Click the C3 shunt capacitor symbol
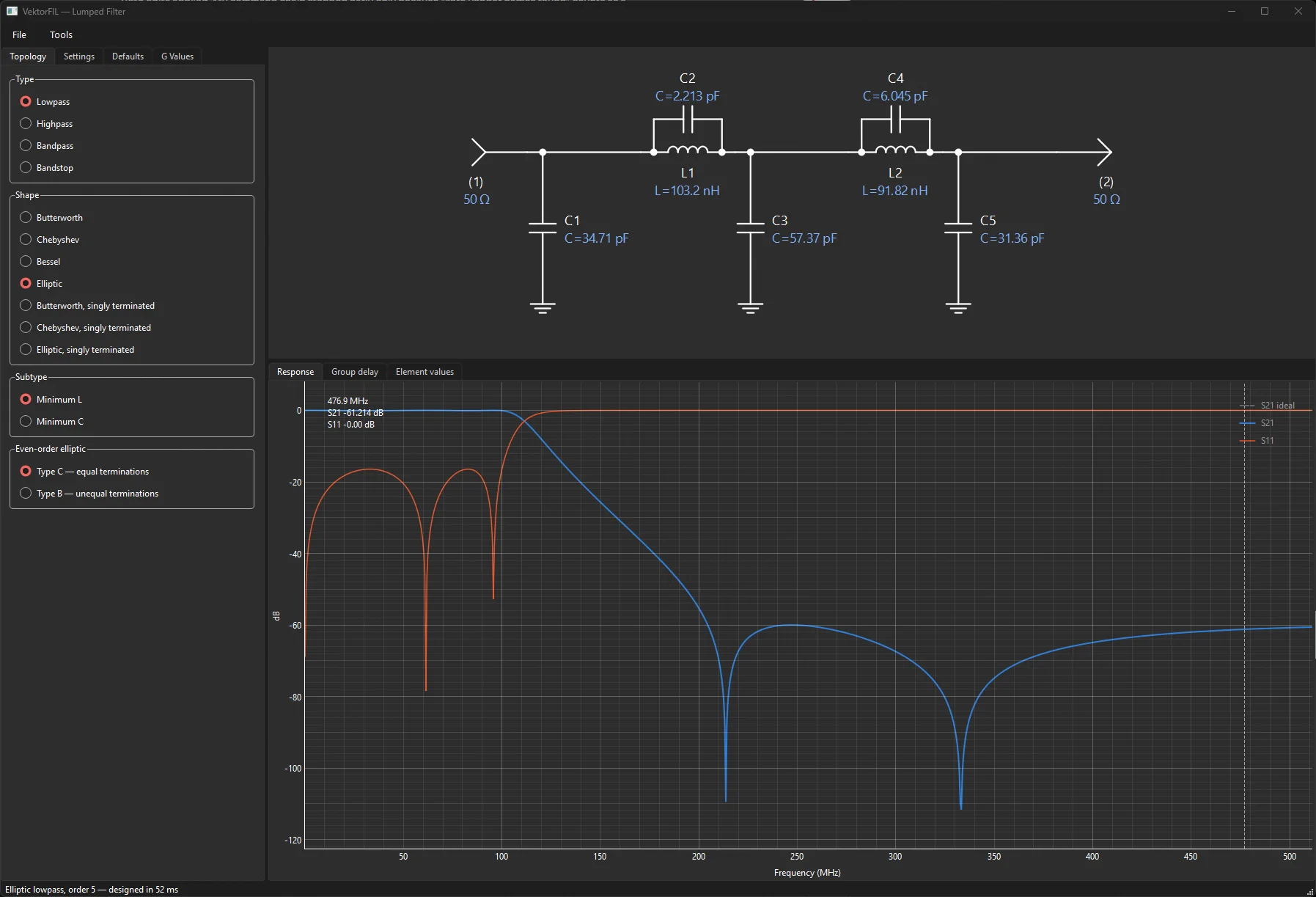The height and width of the screenshot is (897, 1316). click(750, 227)
